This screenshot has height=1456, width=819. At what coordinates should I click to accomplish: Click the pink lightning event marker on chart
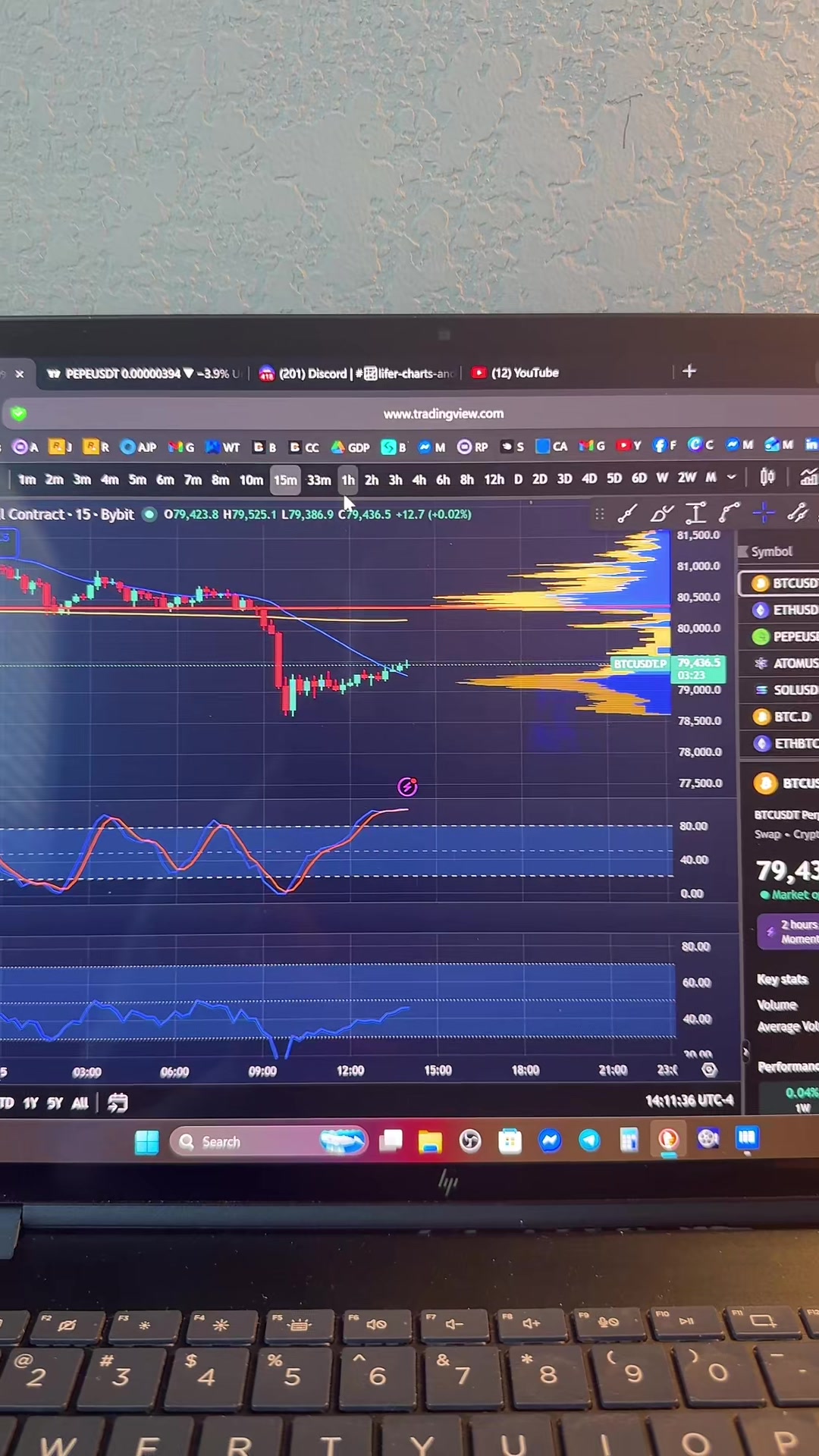pos(407,787)
